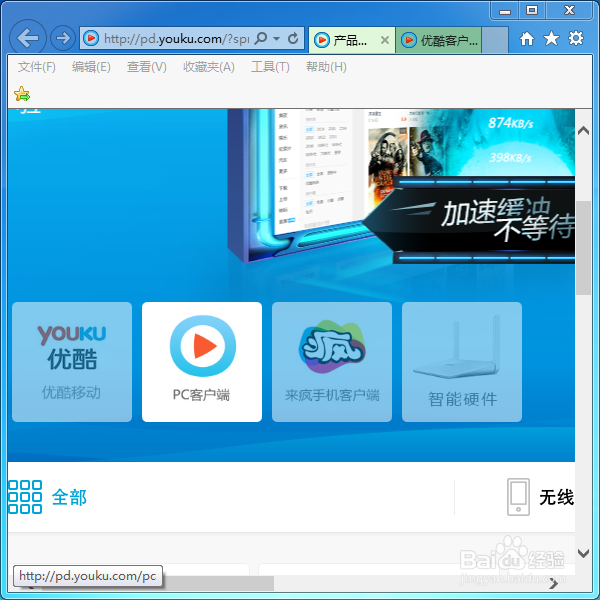Image resolution: width=600 pixels, height=600 pixels.
Task: Open the 收藏夹(A) menu
Action: coord(209,67)
